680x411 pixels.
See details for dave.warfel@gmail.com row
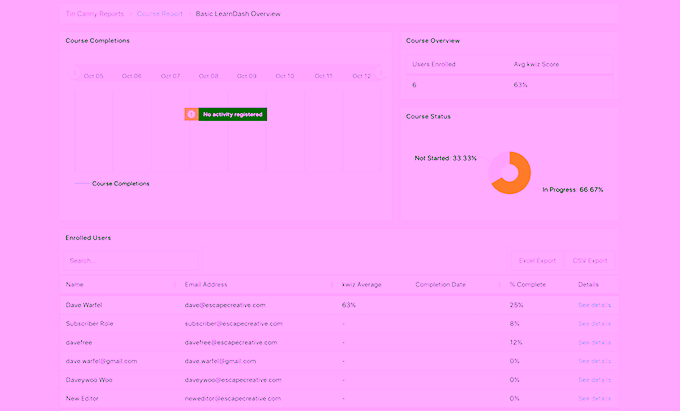click(x=594, y=361)
